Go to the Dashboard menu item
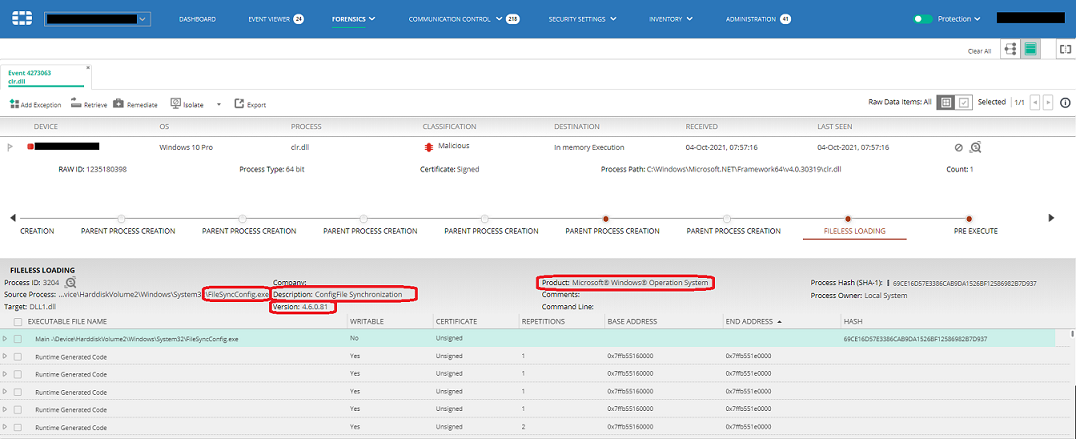The height and width of the screenshot is (439, 1076). [197, 19]
